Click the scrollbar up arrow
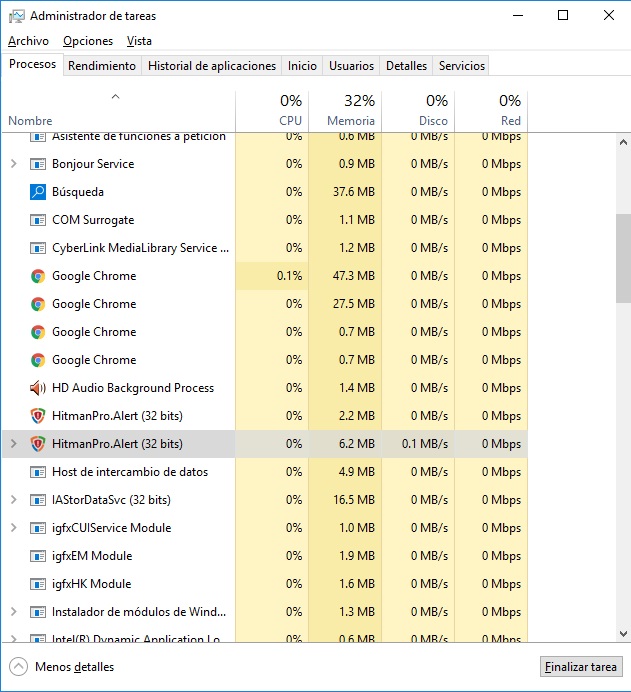This screenshot has width=631, height=692. pos(623,142)
